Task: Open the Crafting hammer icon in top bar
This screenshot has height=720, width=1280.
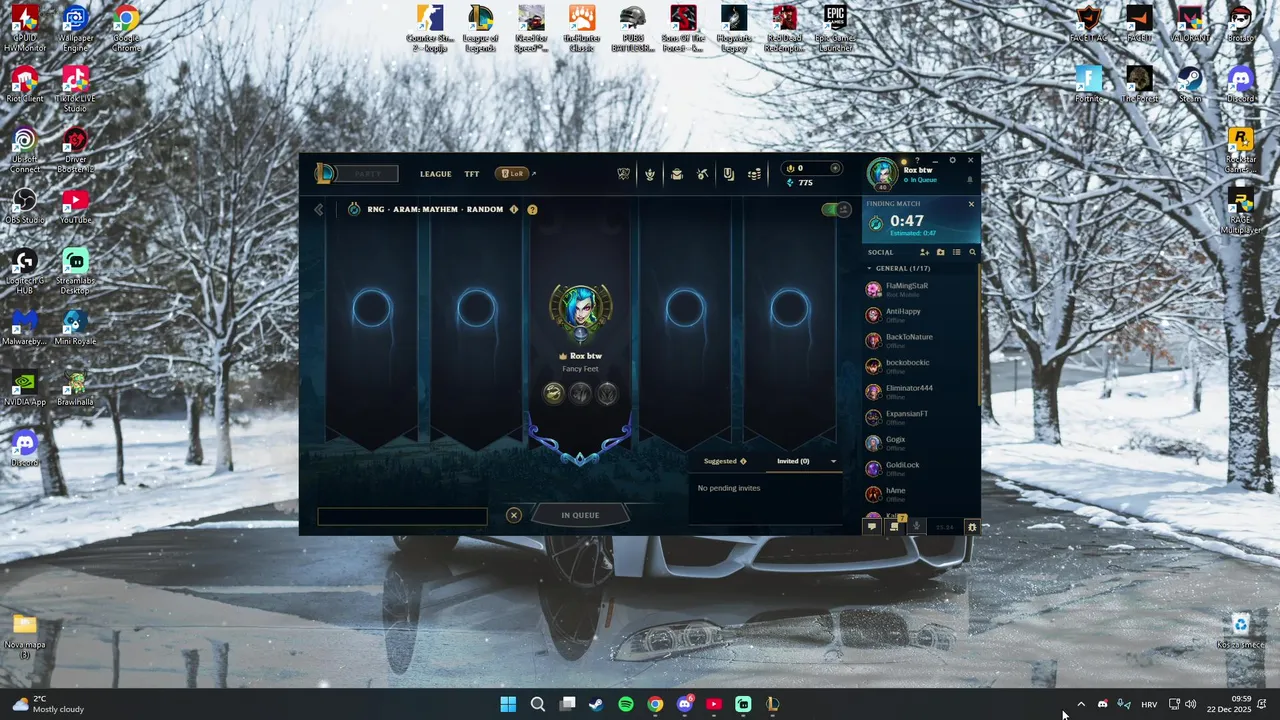Action: pos(702,174)
